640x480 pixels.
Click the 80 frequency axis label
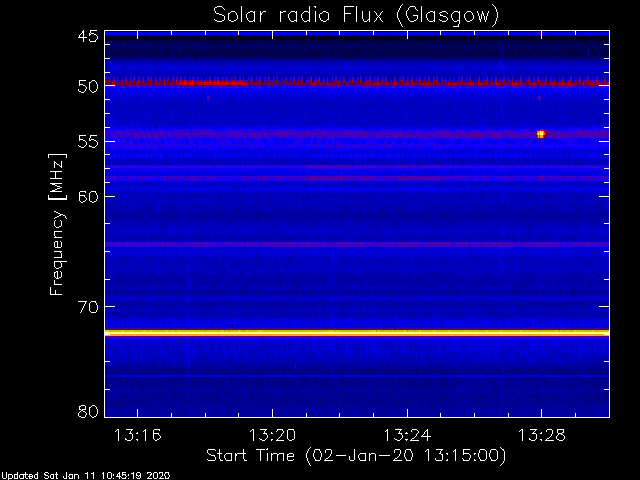coord(88,411)
